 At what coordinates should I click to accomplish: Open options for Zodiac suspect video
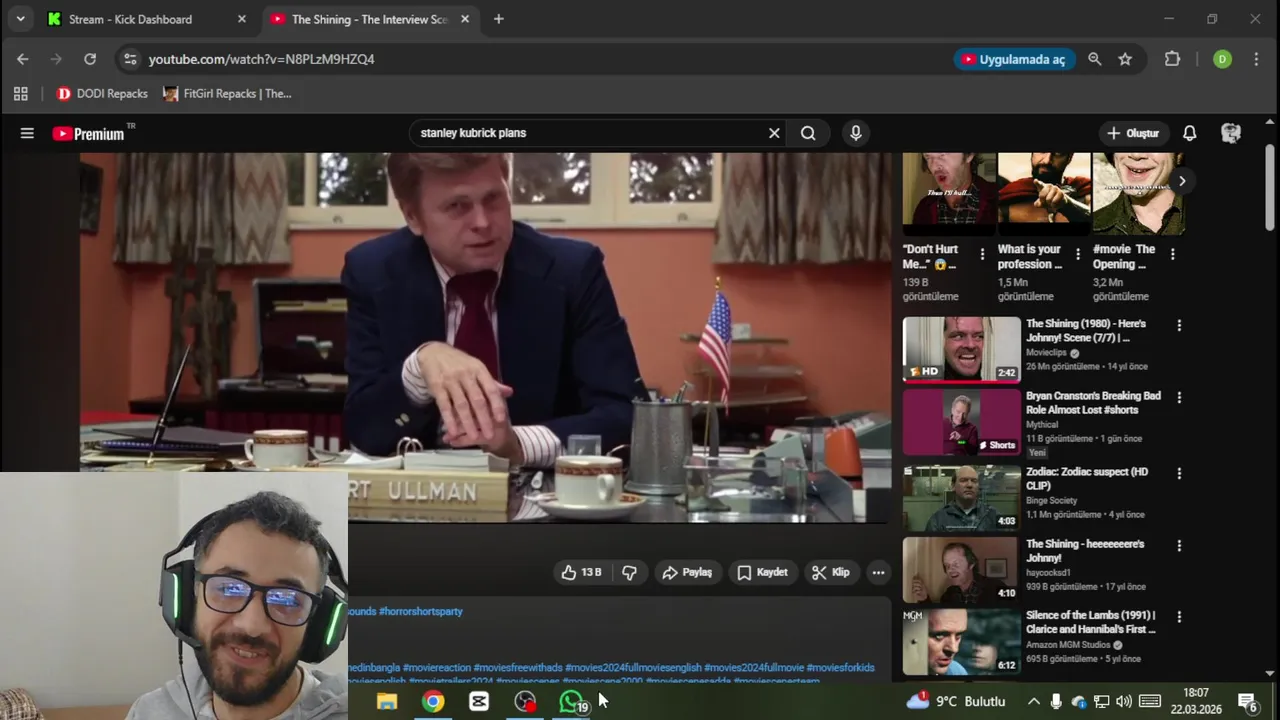[x=1179, y=474]
